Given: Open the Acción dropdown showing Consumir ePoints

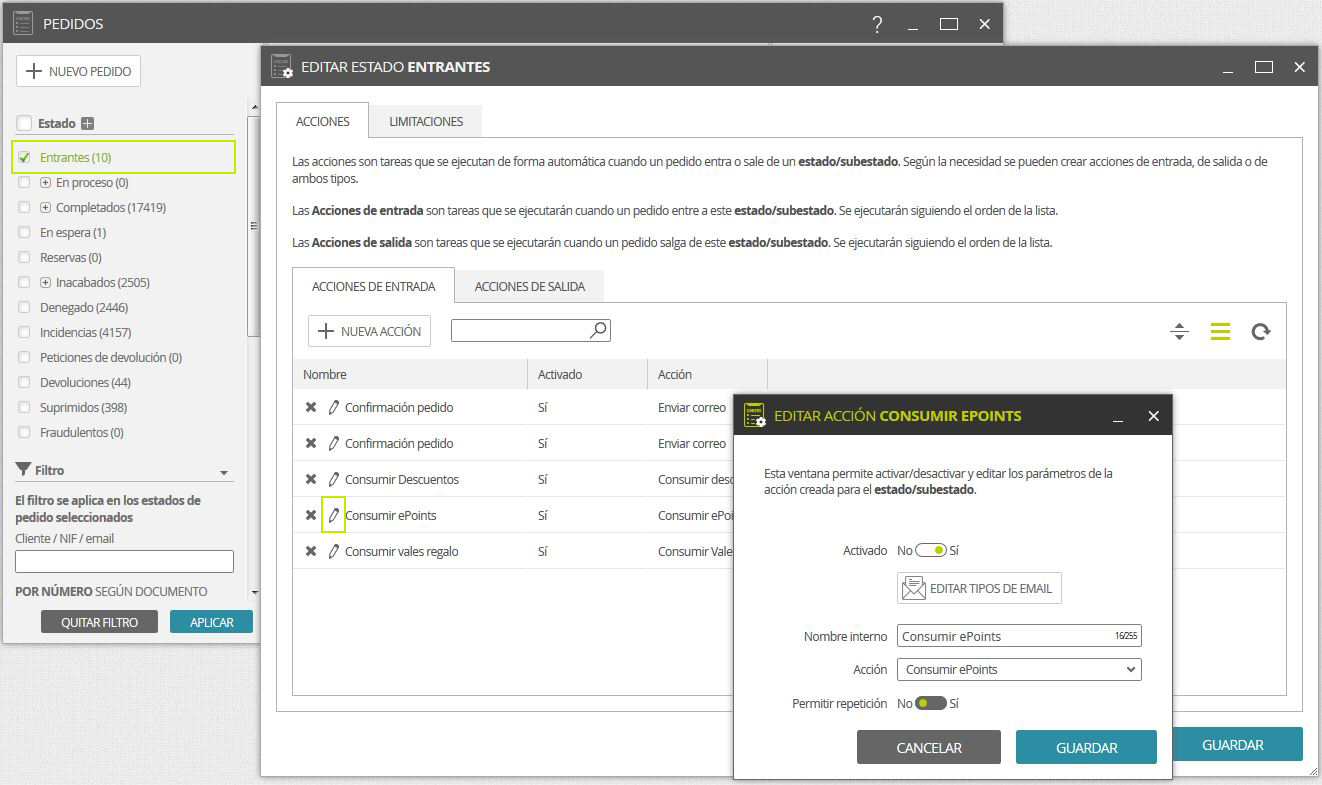Looking at the screenshot, I should click(1019, 669).
